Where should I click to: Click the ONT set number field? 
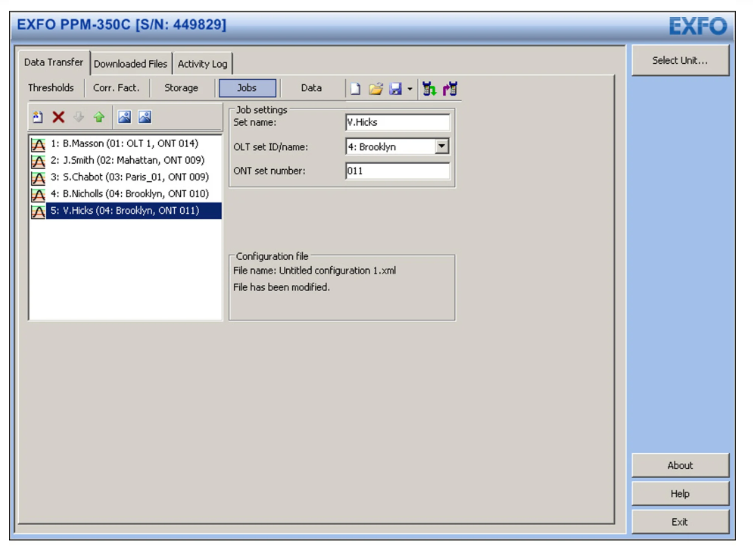[397, 171]
